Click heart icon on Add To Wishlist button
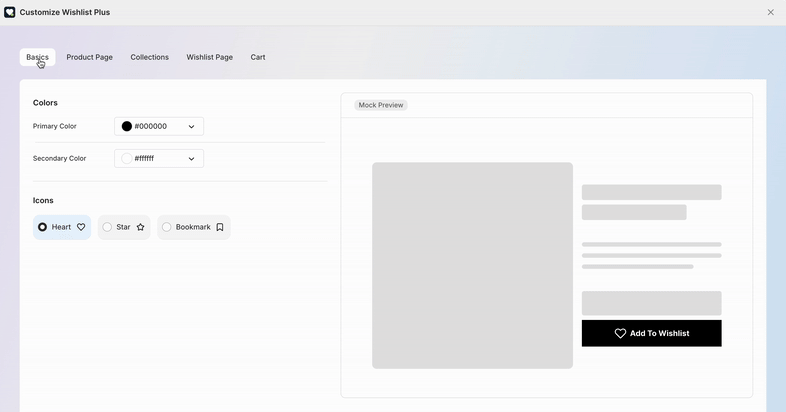786x412 pixels. (620, 333)
